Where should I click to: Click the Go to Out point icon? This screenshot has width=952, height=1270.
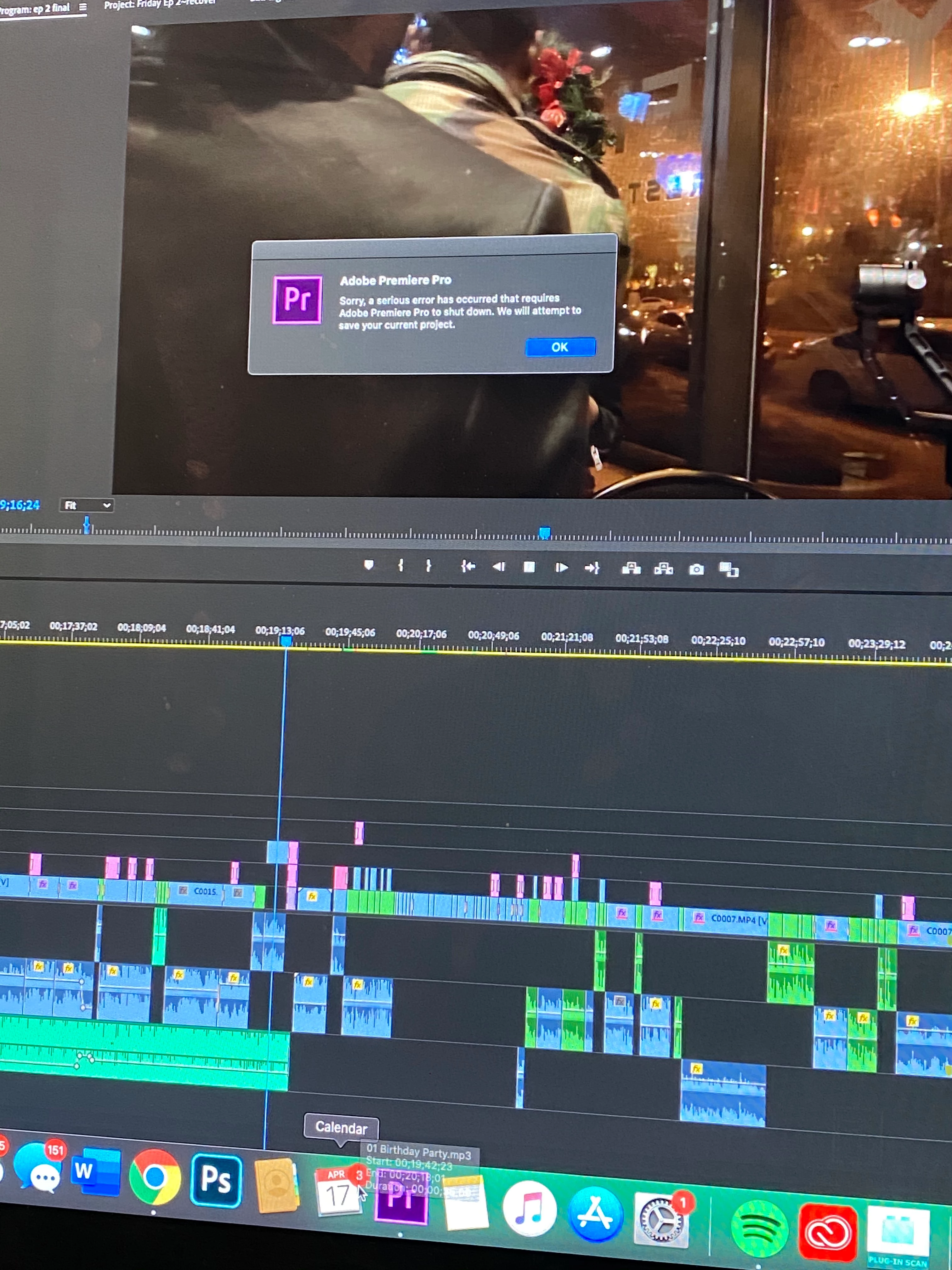(x=592, y=568)
